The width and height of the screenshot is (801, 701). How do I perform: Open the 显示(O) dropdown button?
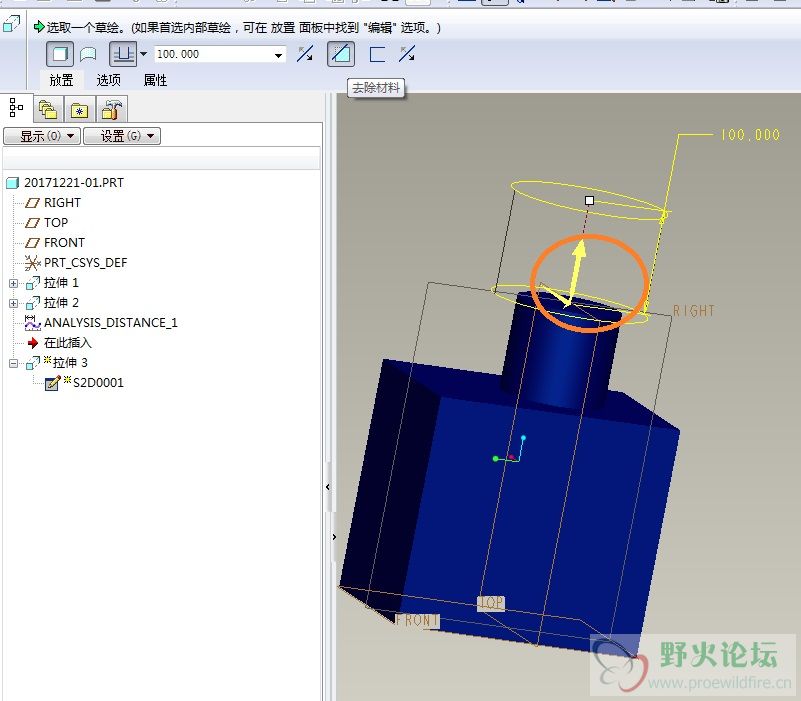point(42,136)
